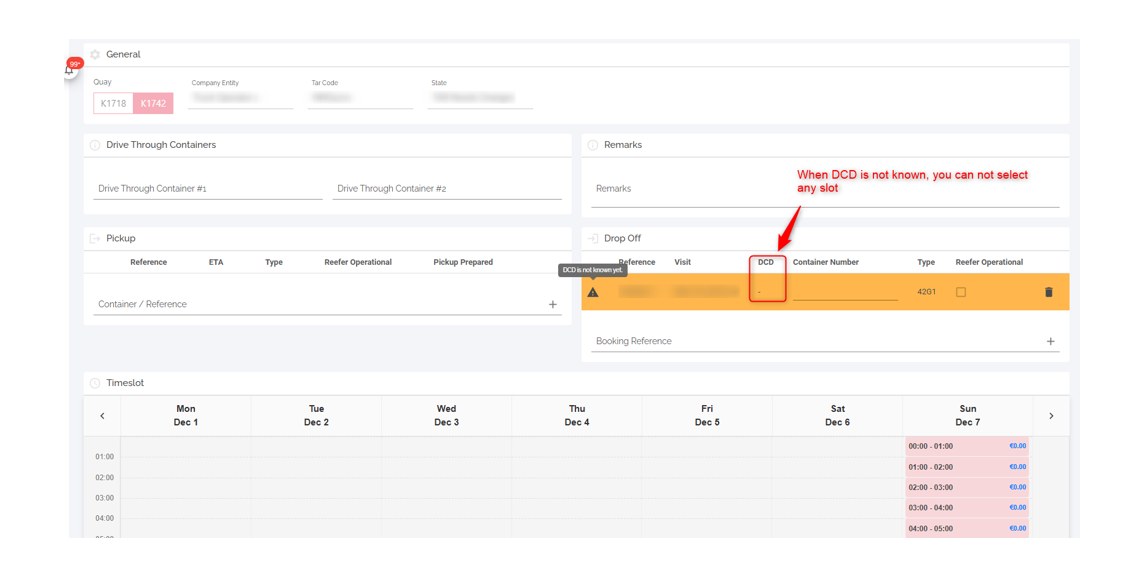Viewport: 1144px width, 581px height.
Task: Click plus icon beside Booking Reference
Action: (1050, 341)
